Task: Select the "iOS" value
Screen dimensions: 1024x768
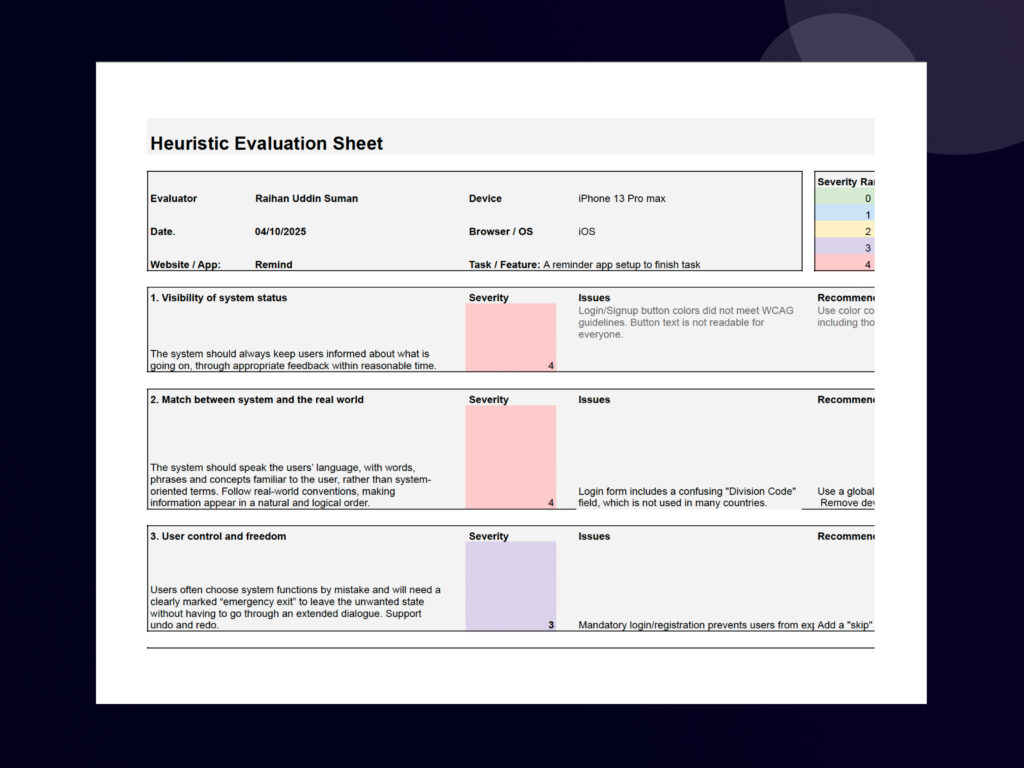Action: 586,232
